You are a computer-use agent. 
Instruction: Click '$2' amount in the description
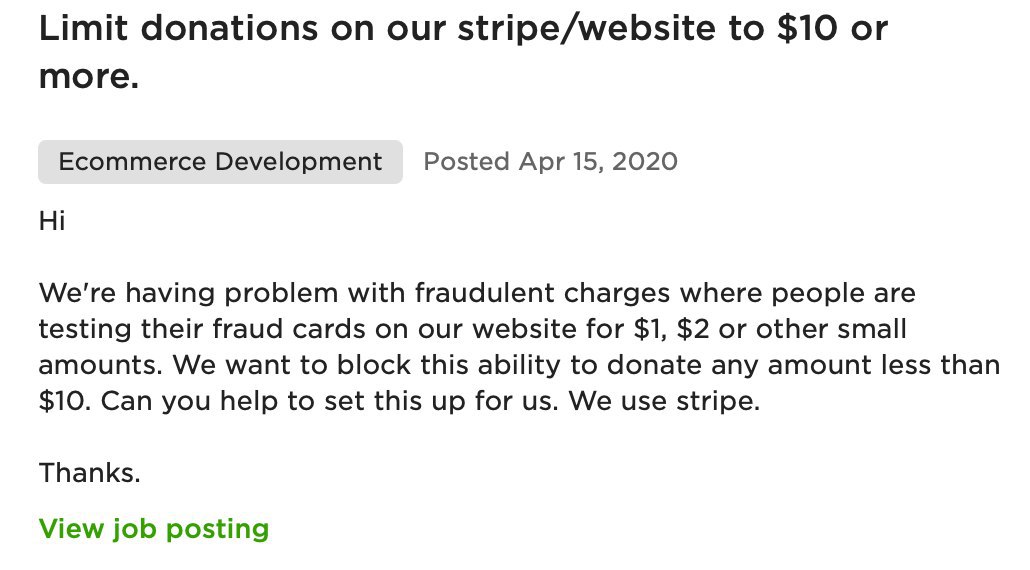[693, 329]
